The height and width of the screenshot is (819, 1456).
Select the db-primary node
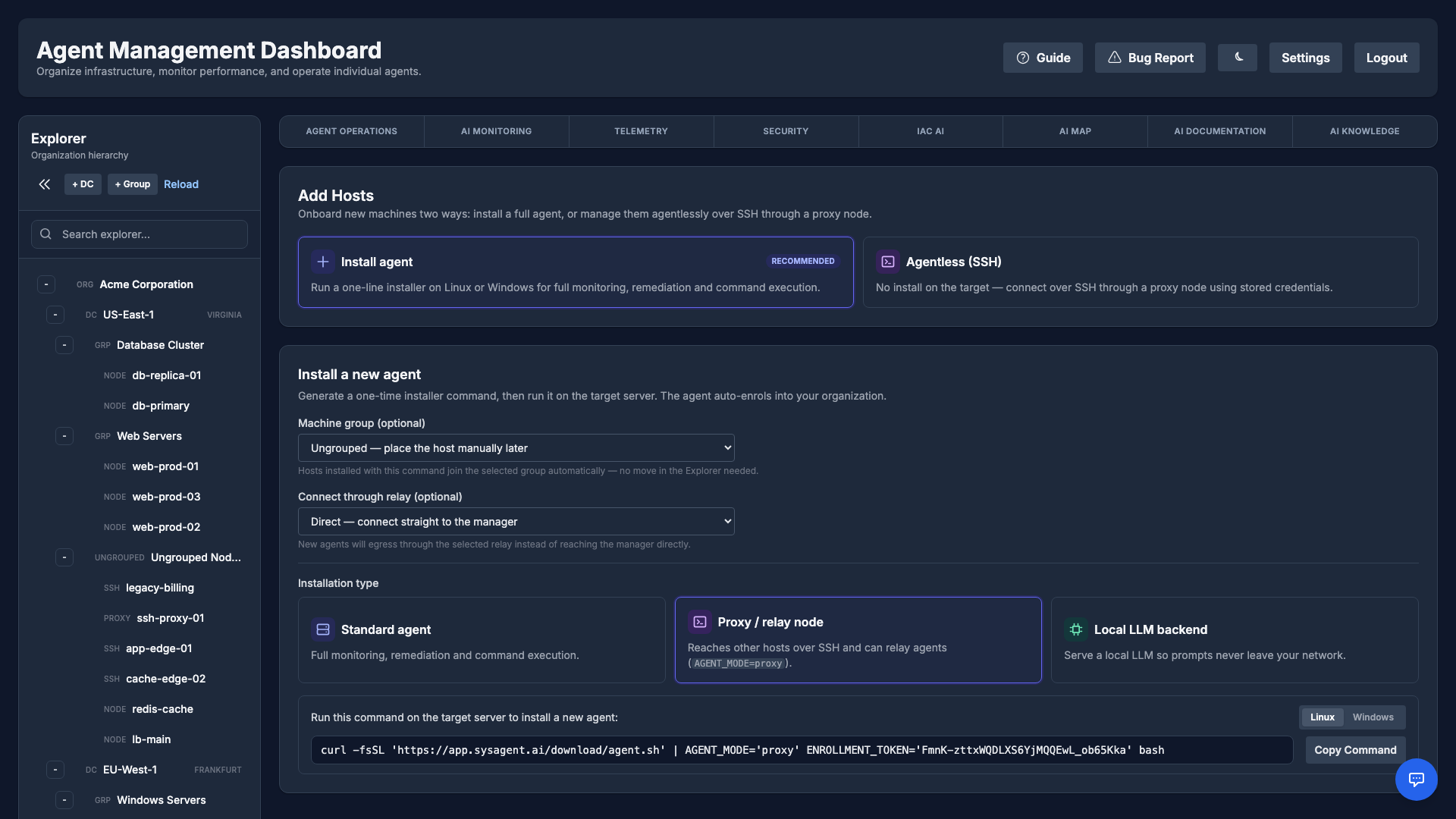(x=161, y=406)
